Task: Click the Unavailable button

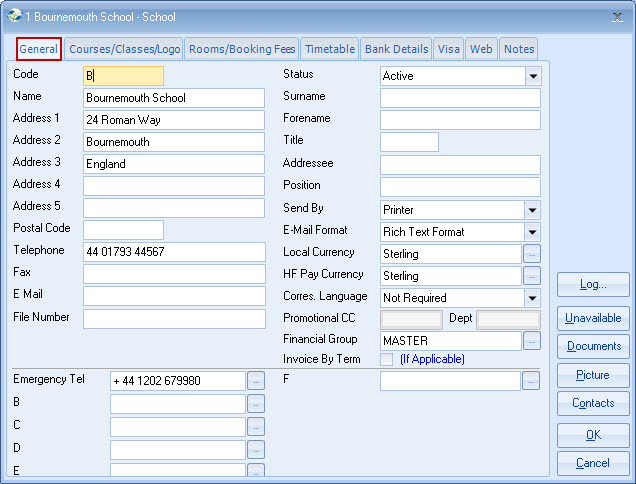Action: coord(593,318)
